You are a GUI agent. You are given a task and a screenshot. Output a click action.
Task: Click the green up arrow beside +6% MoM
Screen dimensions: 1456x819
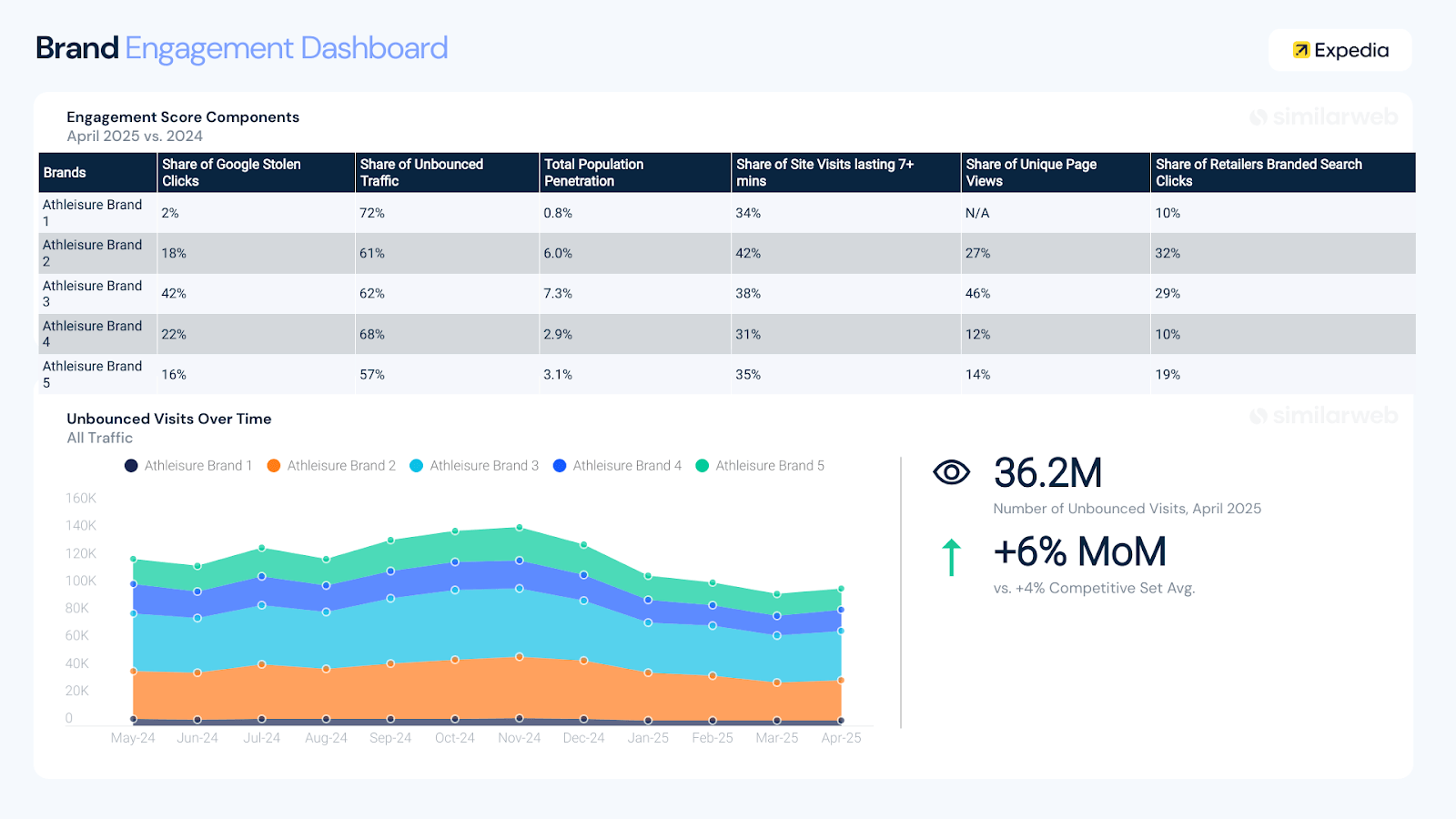(x=950, y=557)
